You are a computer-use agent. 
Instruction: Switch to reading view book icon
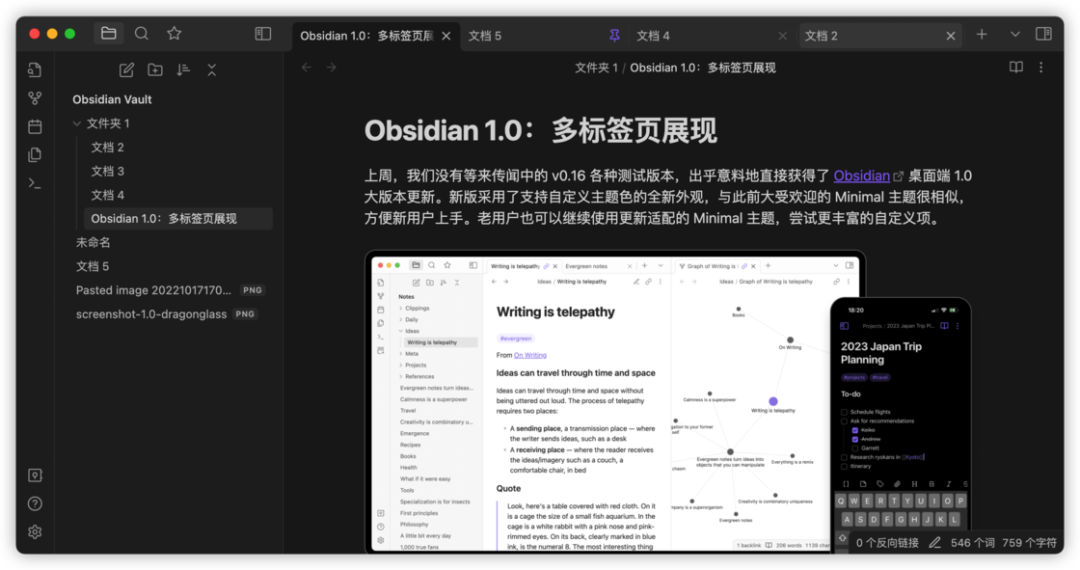(1016, 67)
